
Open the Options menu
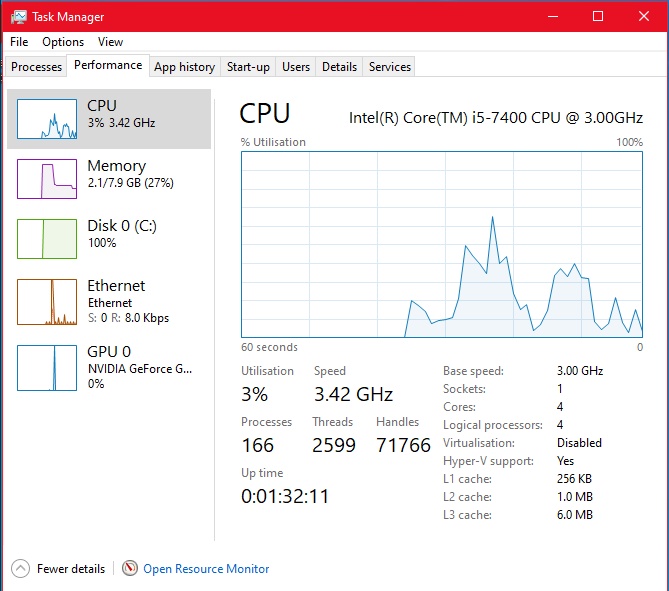tap(63, 42)
